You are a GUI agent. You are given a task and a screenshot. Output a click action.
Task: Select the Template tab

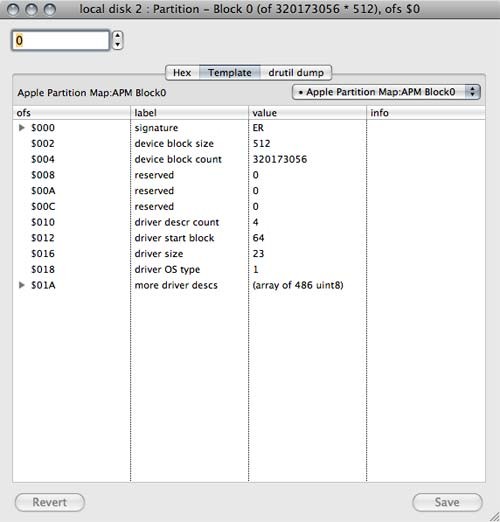click(230, 73)
